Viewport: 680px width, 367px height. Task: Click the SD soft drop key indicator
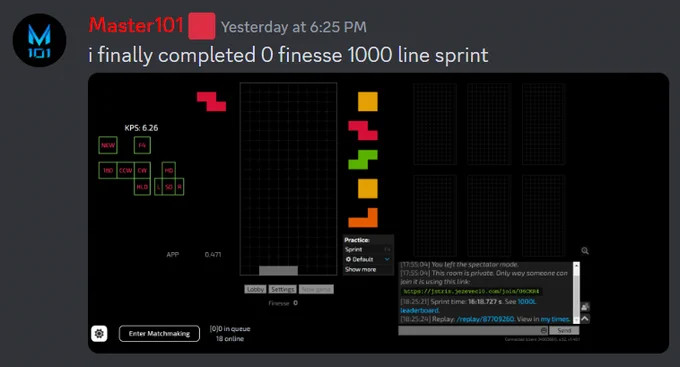click(x=169, y=187)
